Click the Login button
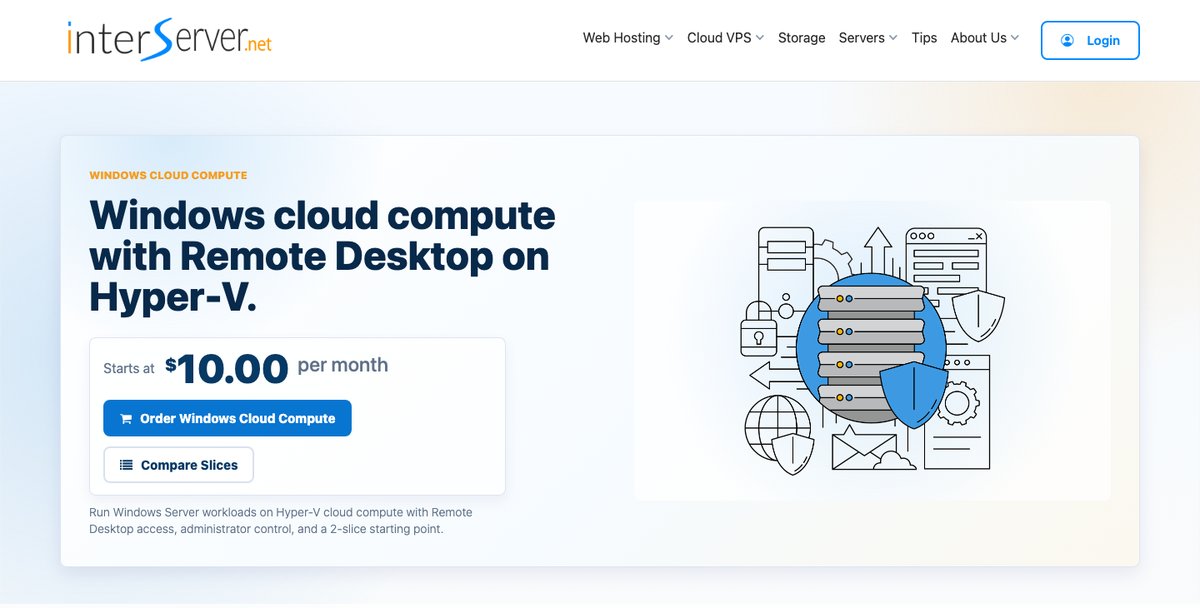This screenshot has height=608, width=1200. click(x=1090, y=41)
